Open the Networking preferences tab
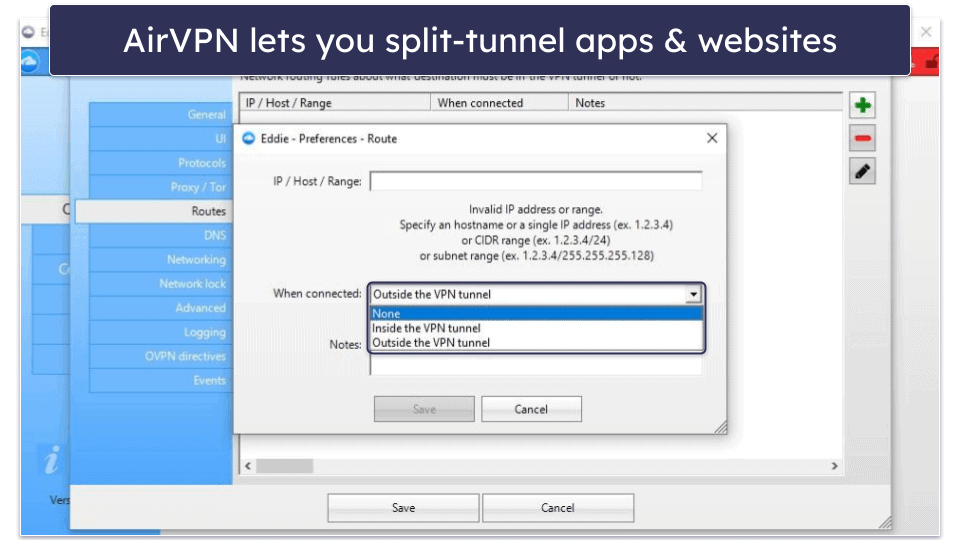The width and height of the screenshot is (960, 540). pos(161,260)
